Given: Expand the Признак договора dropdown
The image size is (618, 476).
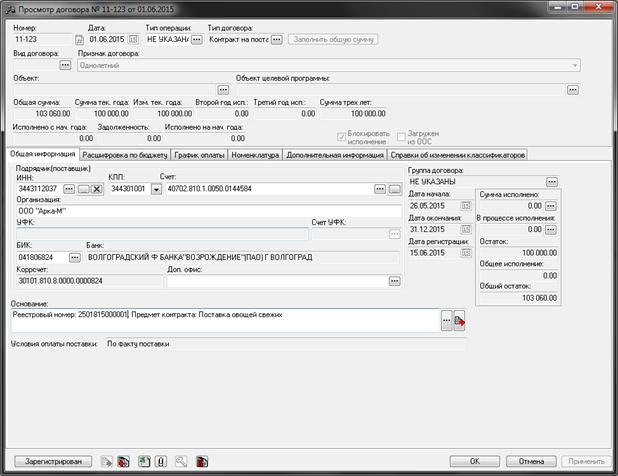Looking at the screenshot, I should point(575,64).
